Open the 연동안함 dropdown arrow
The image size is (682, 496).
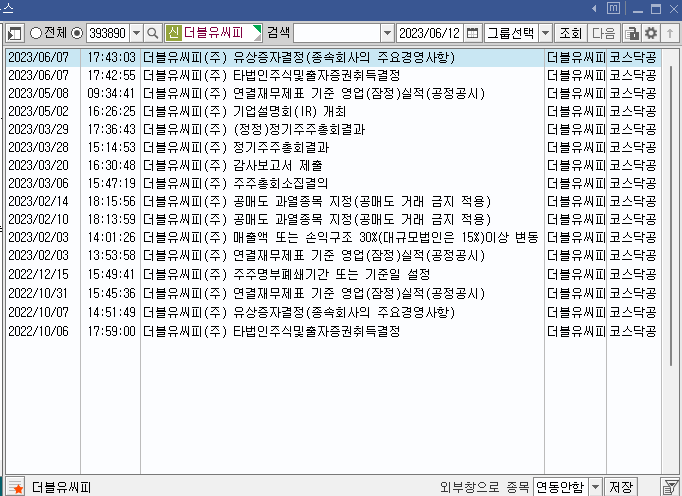coord(595,486)
